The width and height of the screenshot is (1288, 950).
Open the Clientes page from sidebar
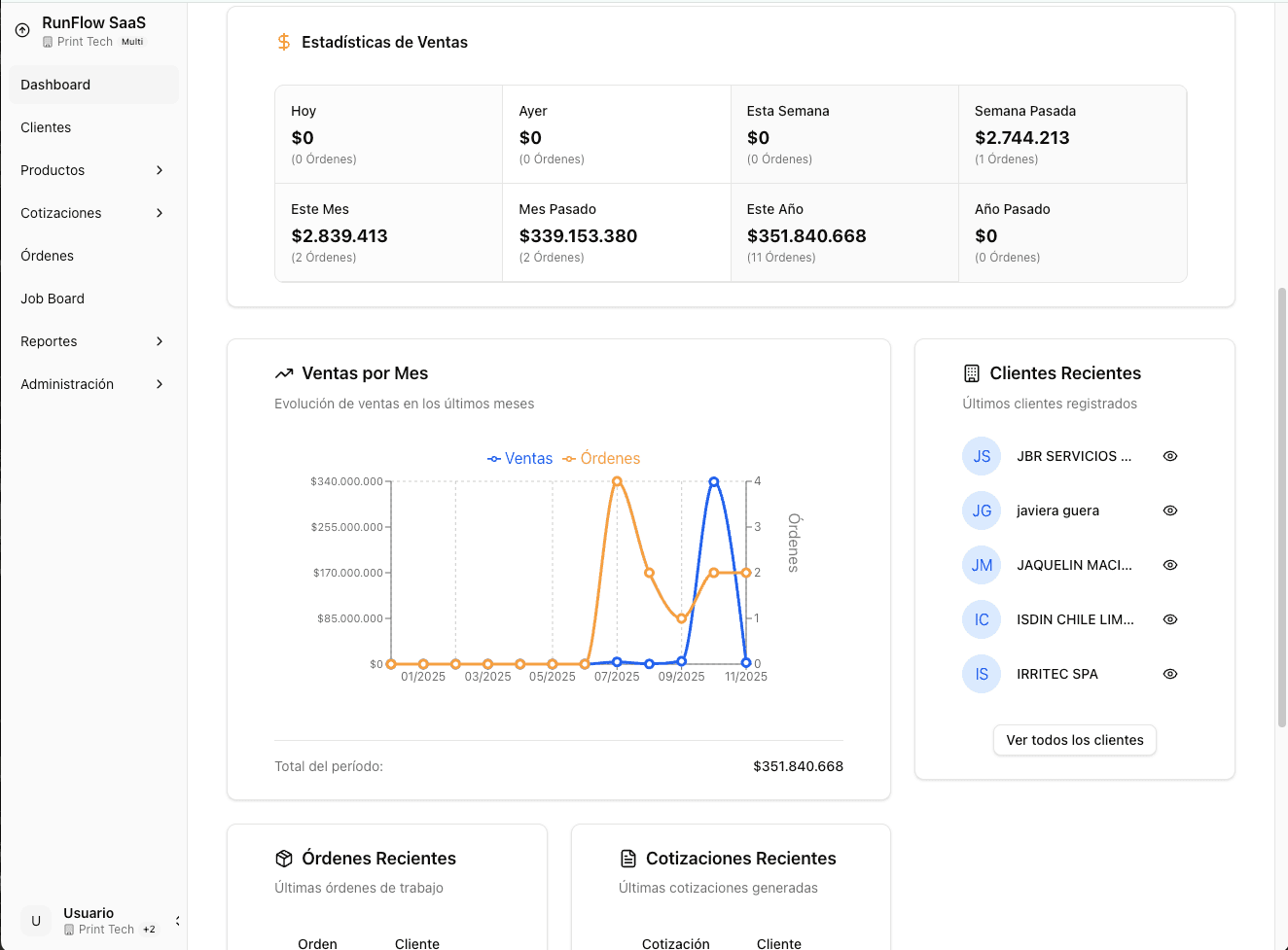click(x=46, y=127)
